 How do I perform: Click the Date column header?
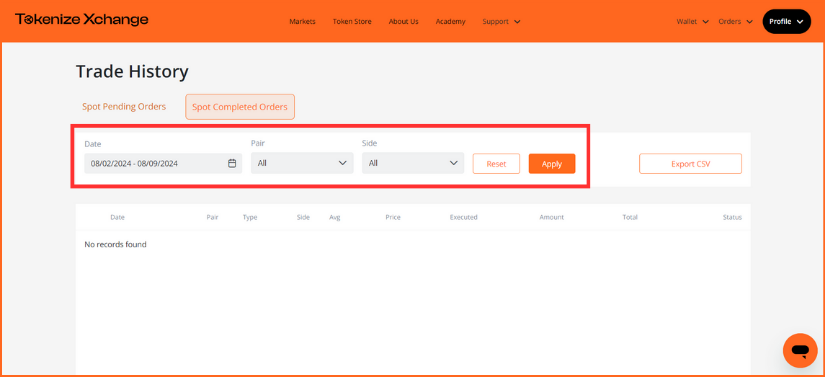(x=117, y=217)
